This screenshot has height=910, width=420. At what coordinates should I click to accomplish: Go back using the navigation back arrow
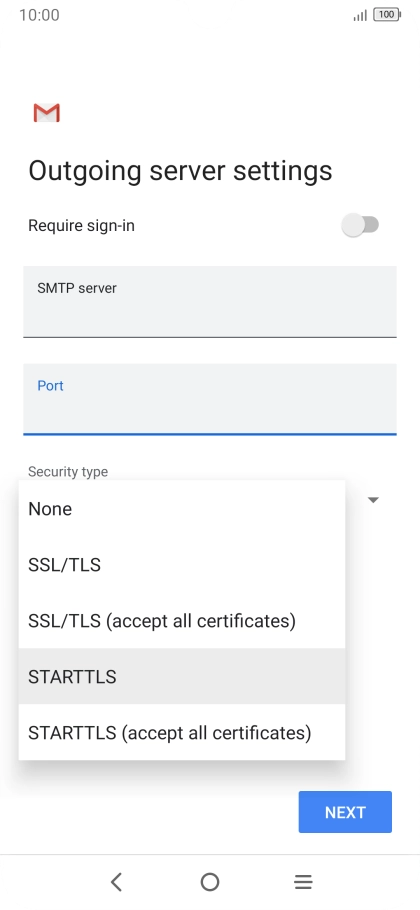coord(117,882)
